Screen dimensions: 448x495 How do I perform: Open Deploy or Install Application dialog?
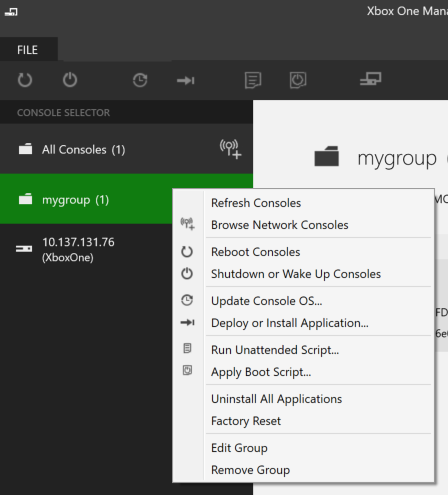pyautogui.click(x=290, y=323)
